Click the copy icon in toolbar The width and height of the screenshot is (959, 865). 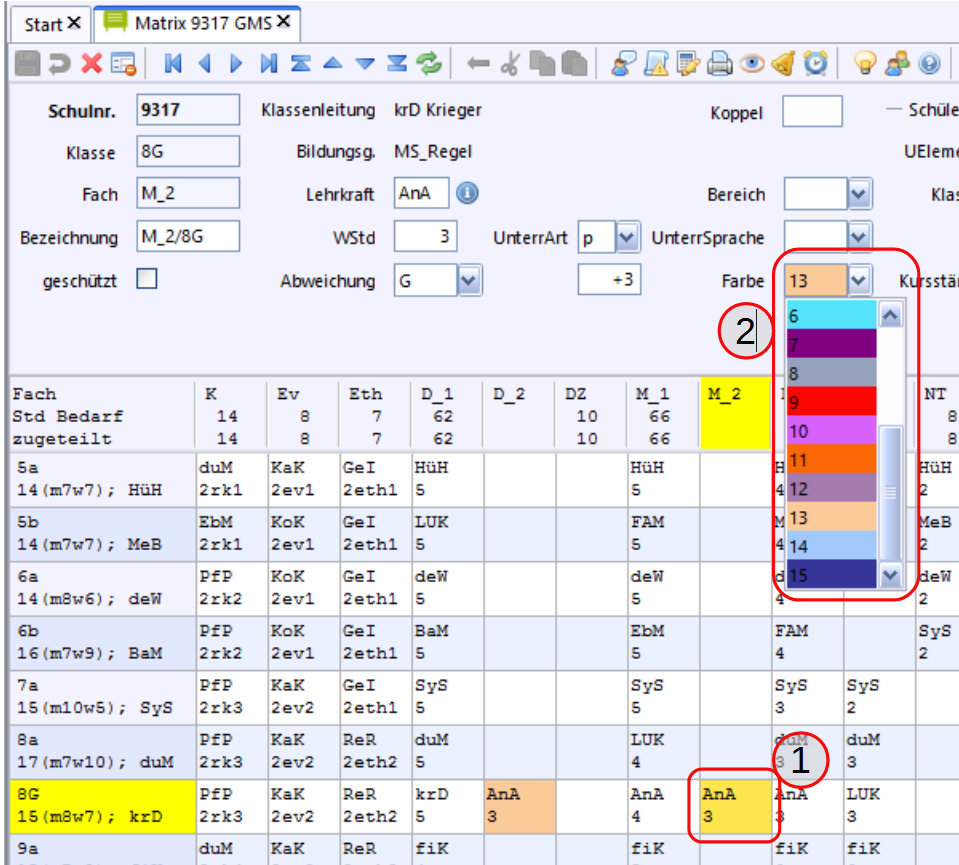click(x=542, y=63)
